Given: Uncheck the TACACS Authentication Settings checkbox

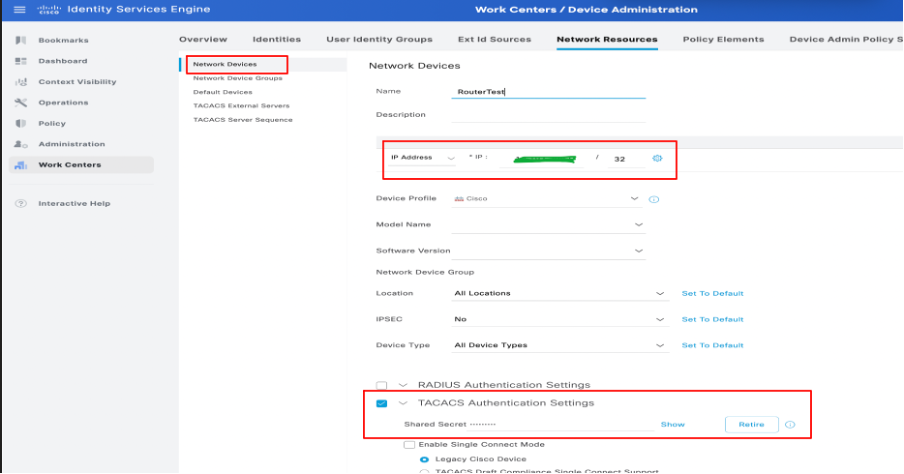Looking at the screenshot, I should pyautogui.click(x=382, y=403).
